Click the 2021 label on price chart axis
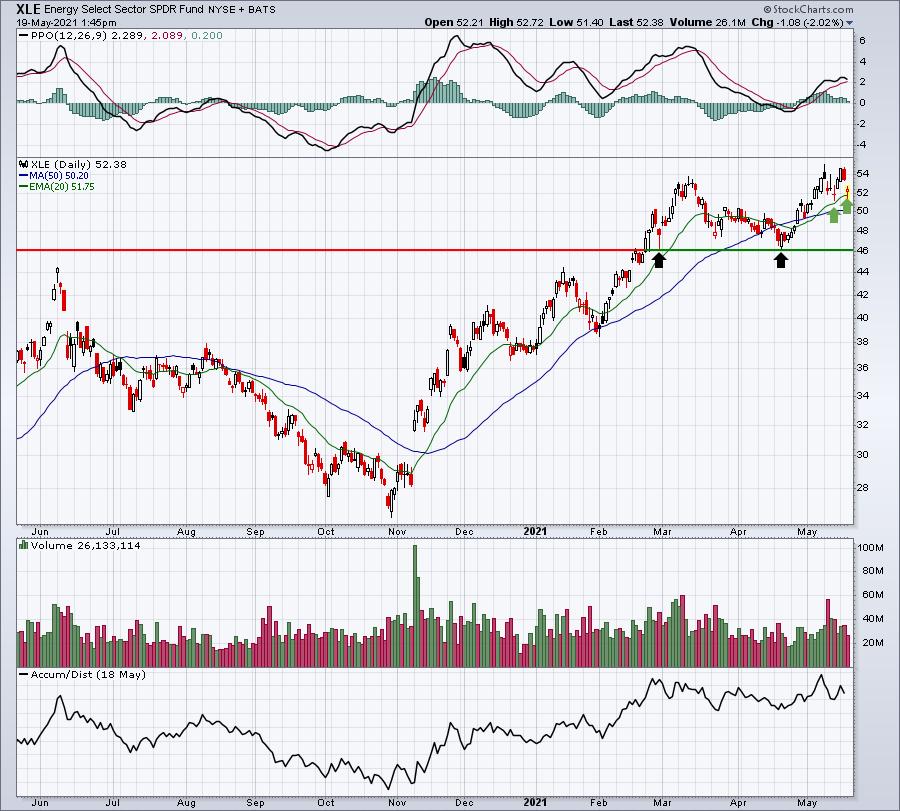The width and height of the screenshot is (900, 811). point(536,531)
